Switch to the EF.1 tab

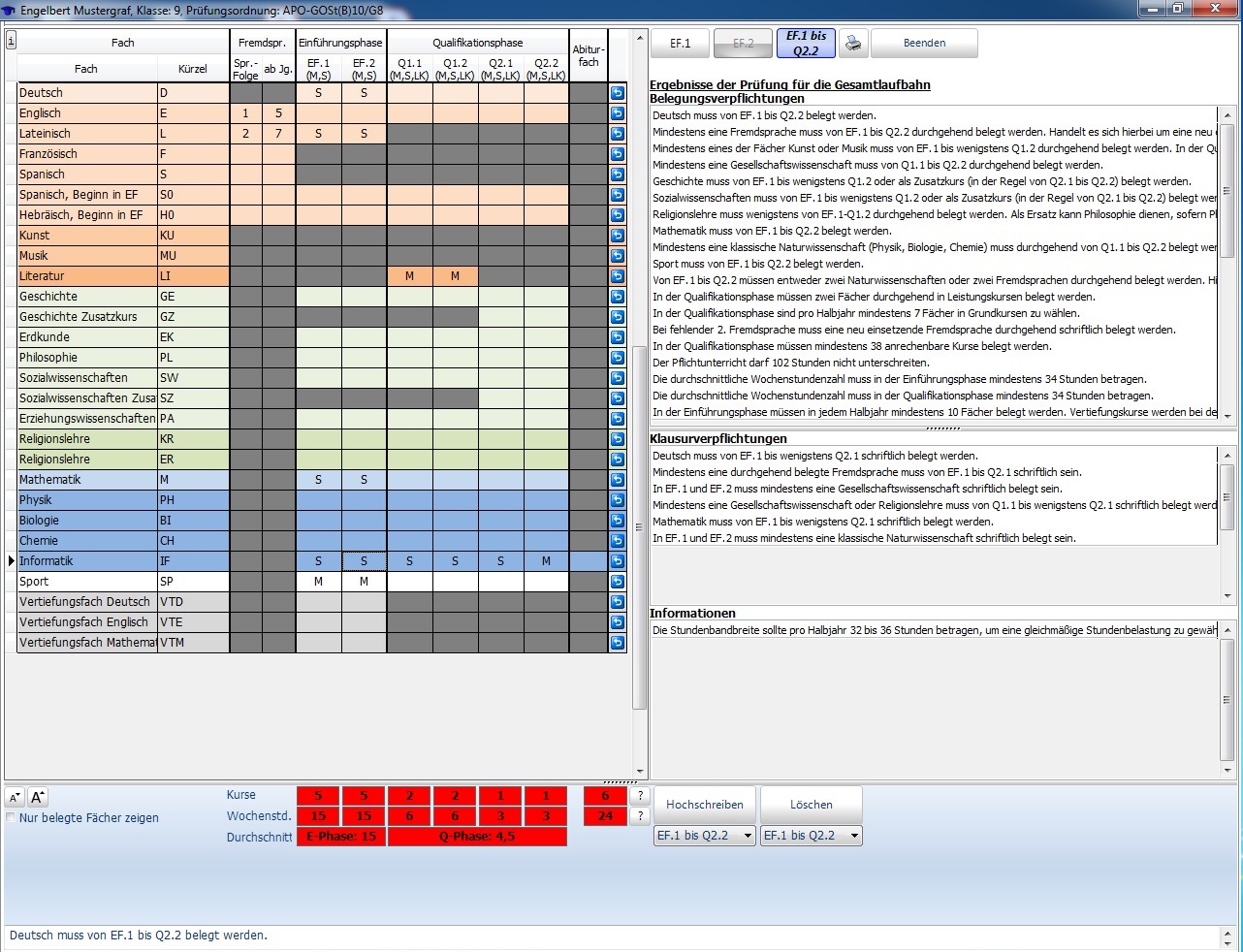click(681, 44)
